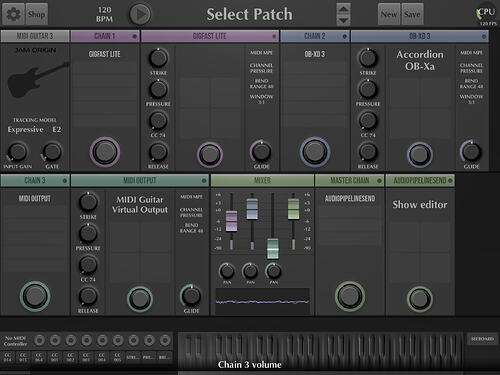Open MIDI MPE mode in Gigfast Lite

(261, 53)
